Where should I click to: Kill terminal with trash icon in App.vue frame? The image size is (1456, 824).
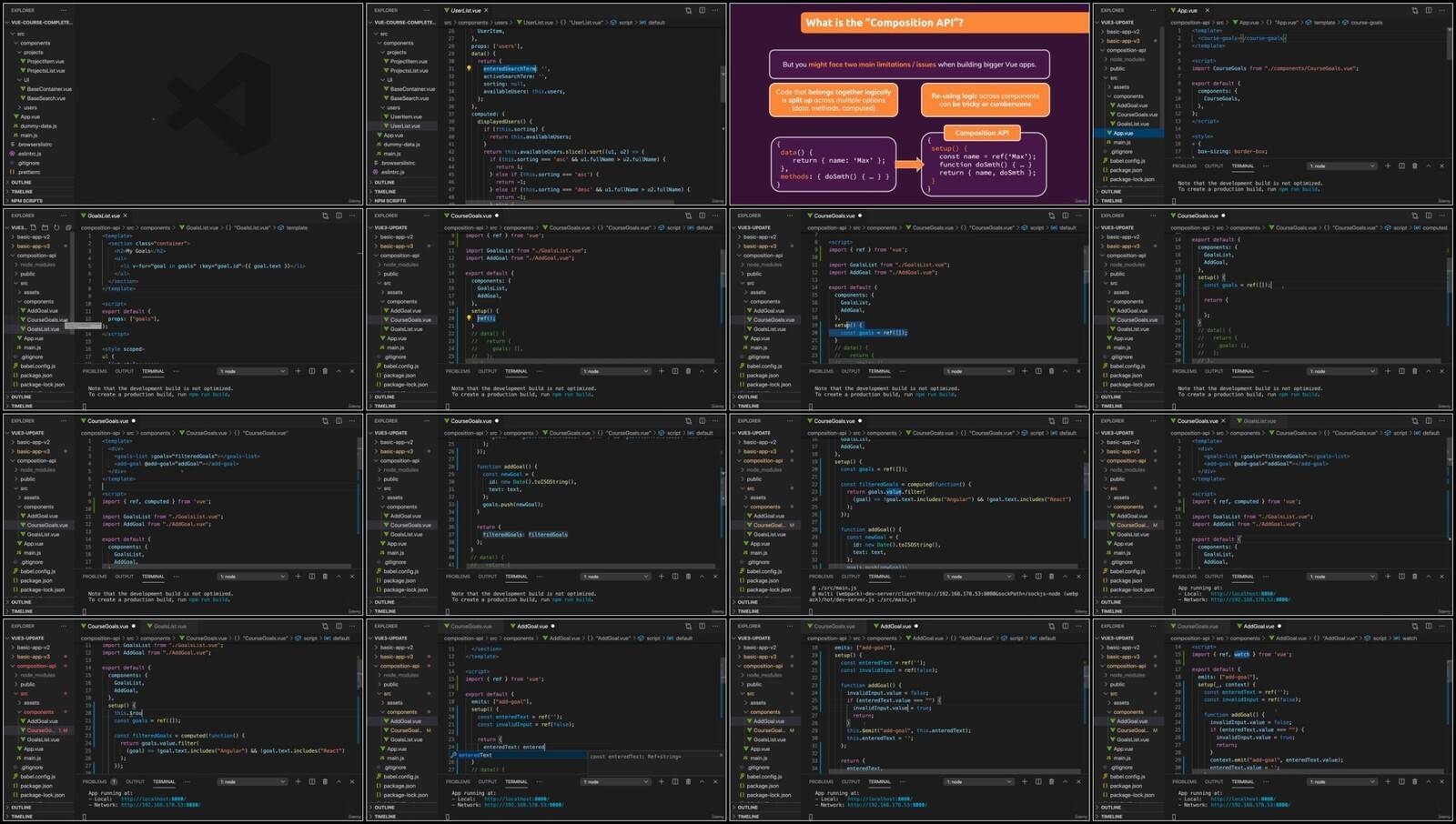coord(1414,166)
